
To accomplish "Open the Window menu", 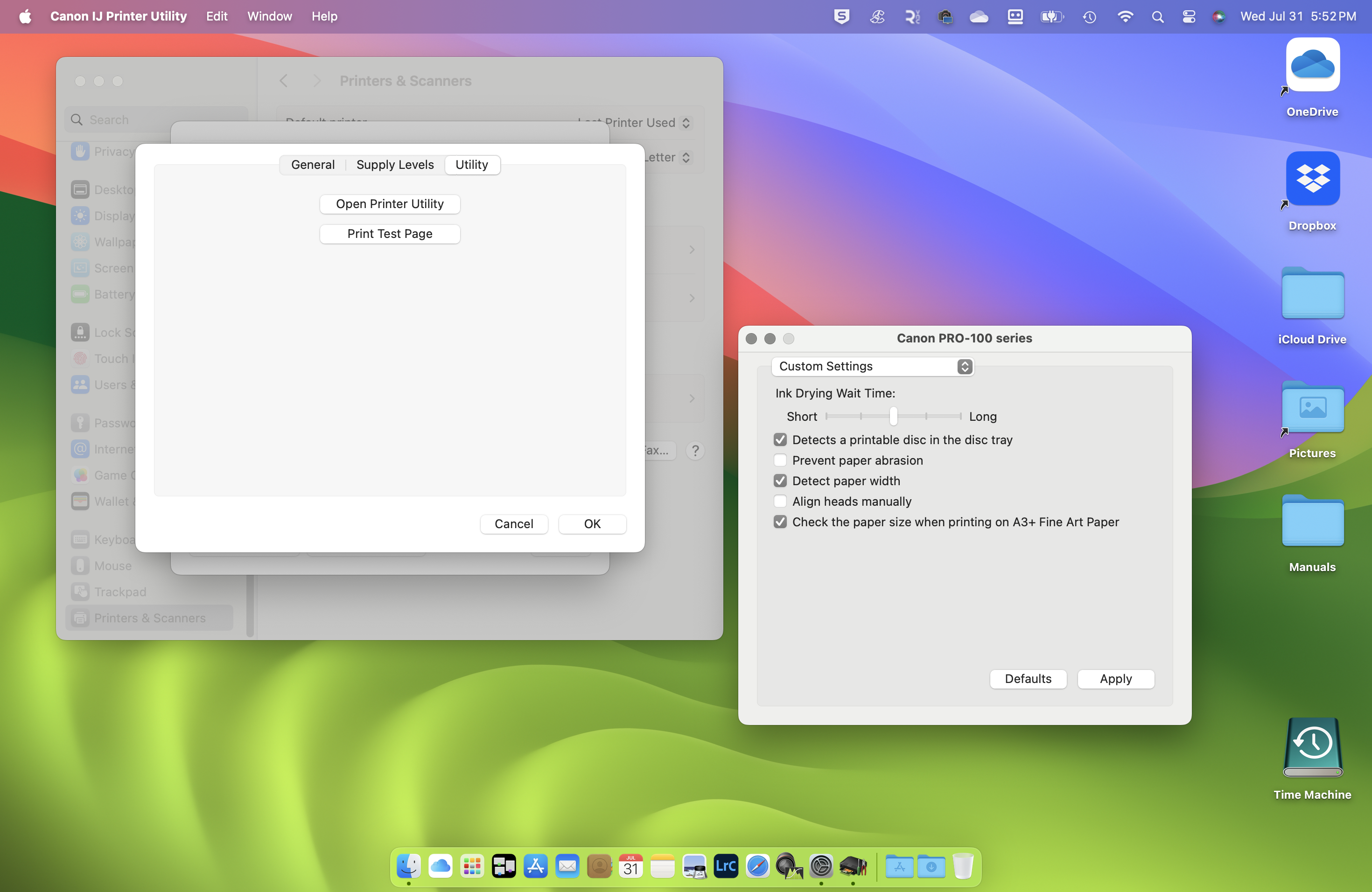I will (269, 17).
